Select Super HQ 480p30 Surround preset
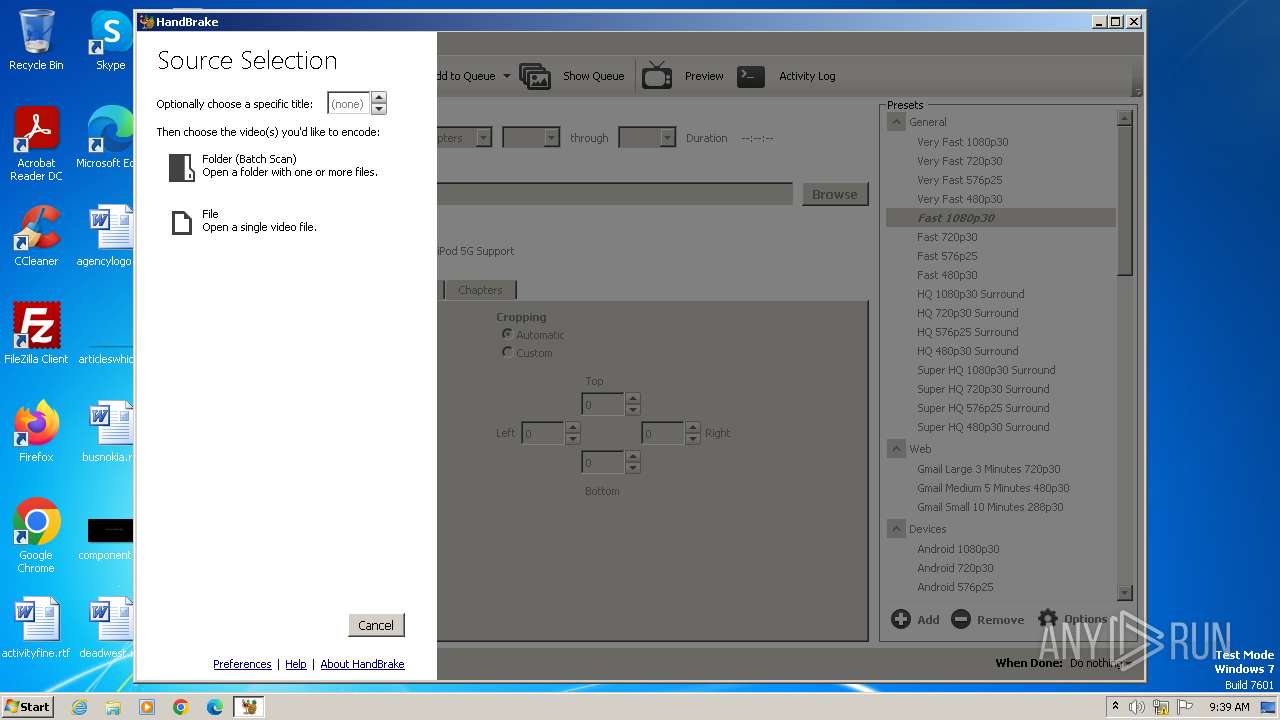 point(983,427)
